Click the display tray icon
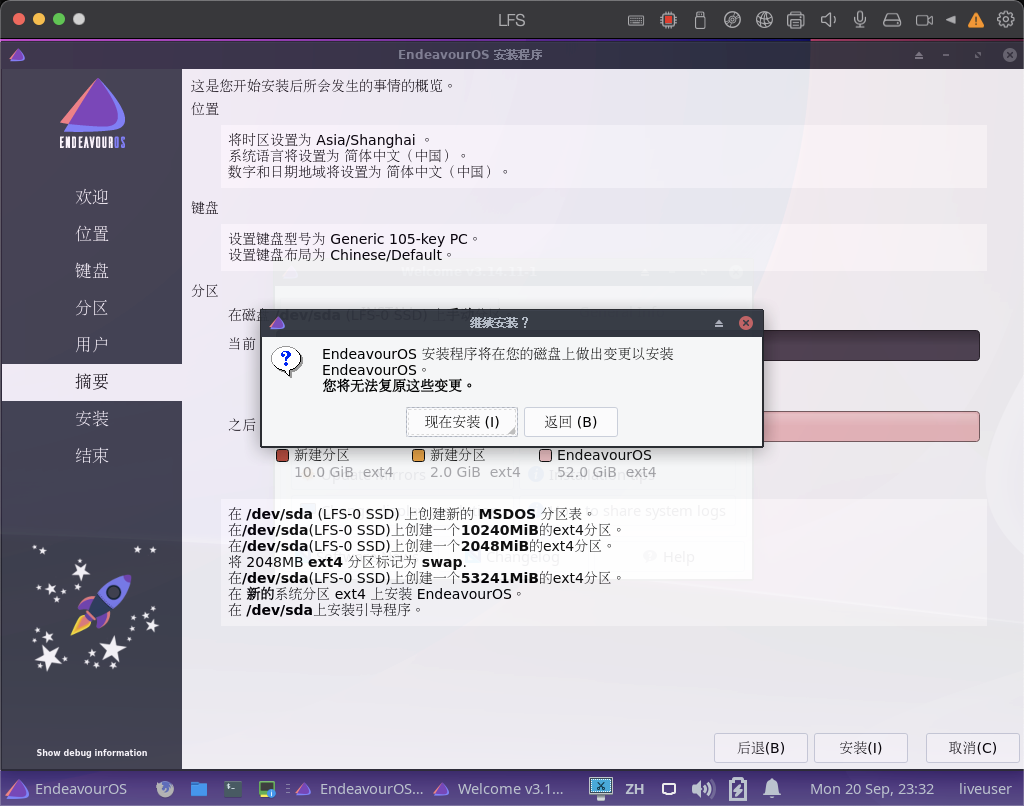This screenshot has width=1024, height=806. coord(669,789)
